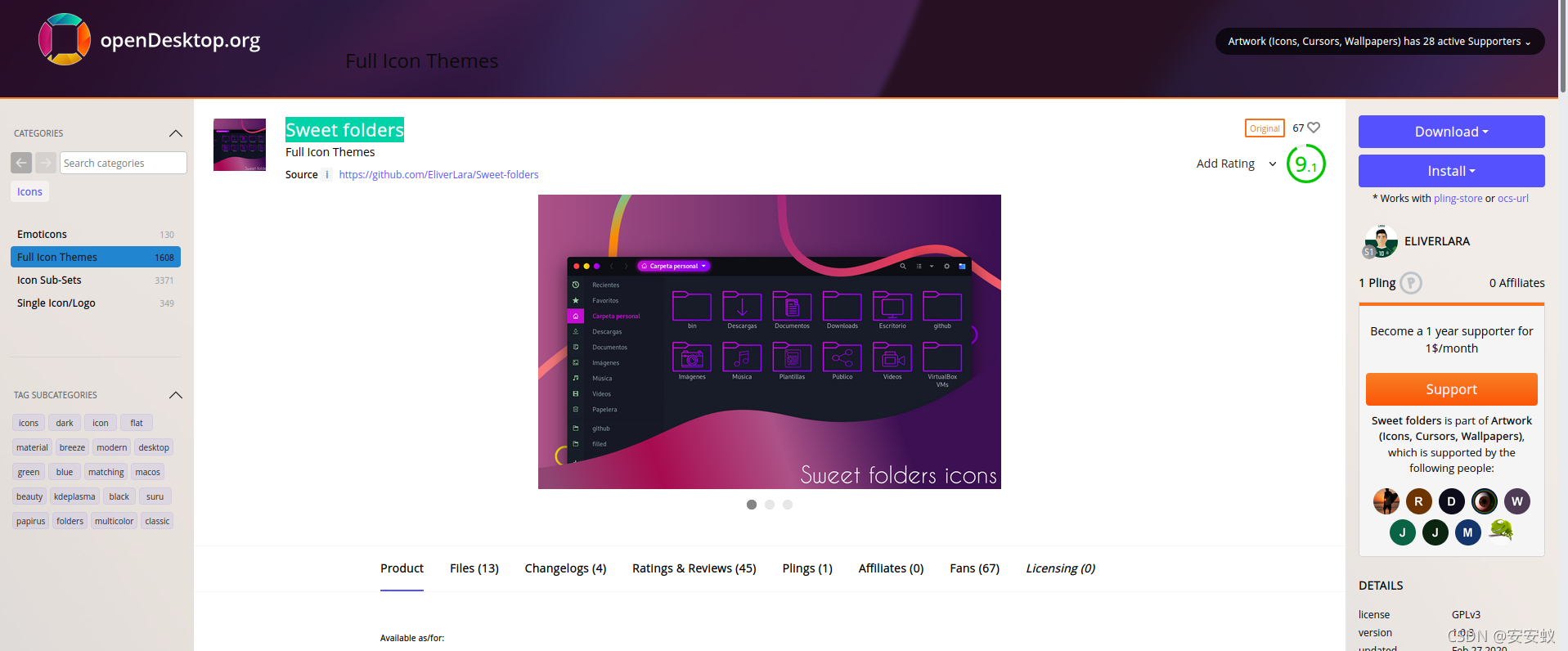
Task: Go forward with categories right arrow
Action: tap(46, 163)
